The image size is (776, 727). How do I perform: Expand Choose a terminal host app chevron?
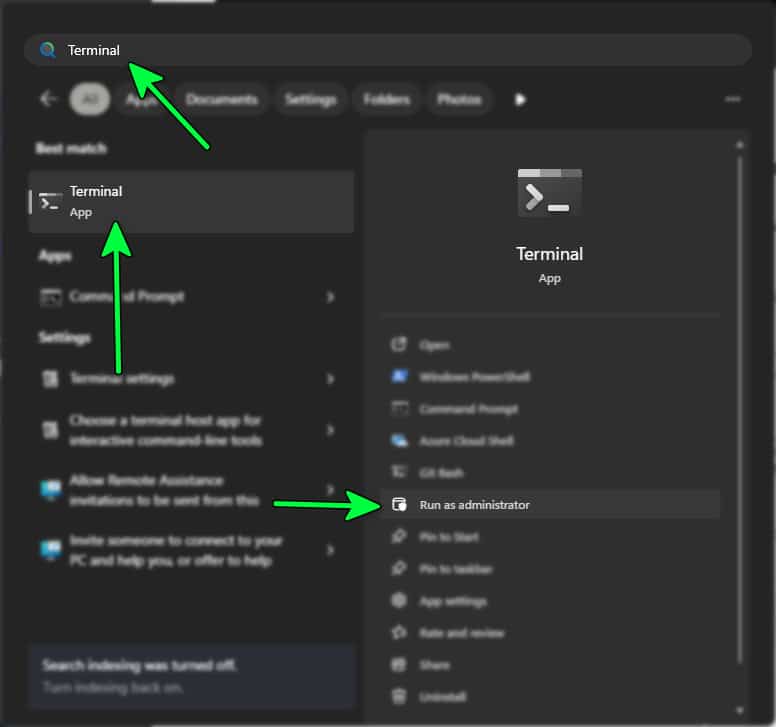click(x=331, y=430)
